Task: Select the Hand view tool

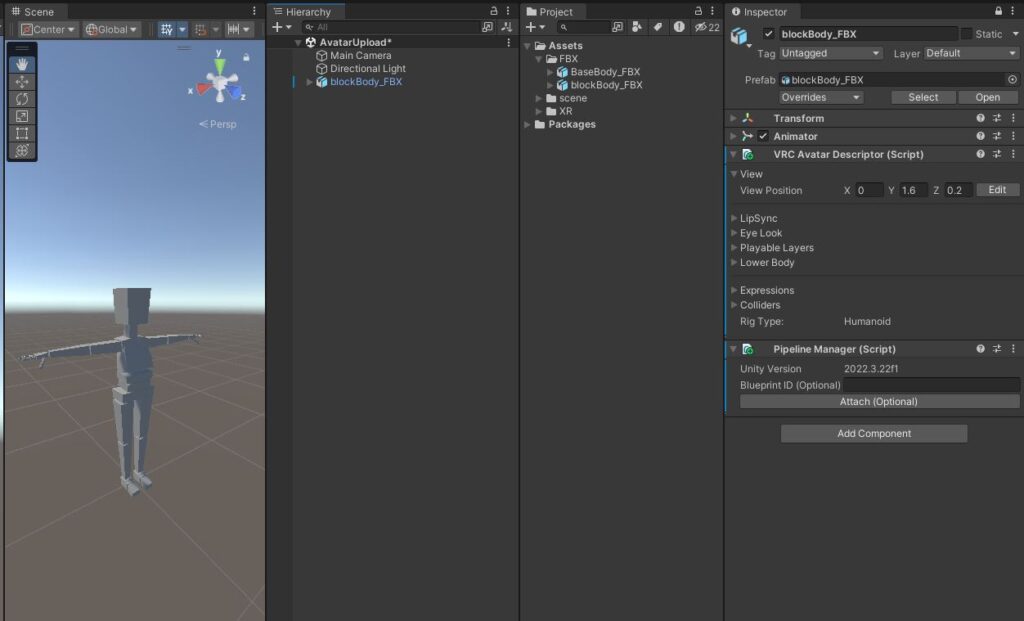Action: 22,64
